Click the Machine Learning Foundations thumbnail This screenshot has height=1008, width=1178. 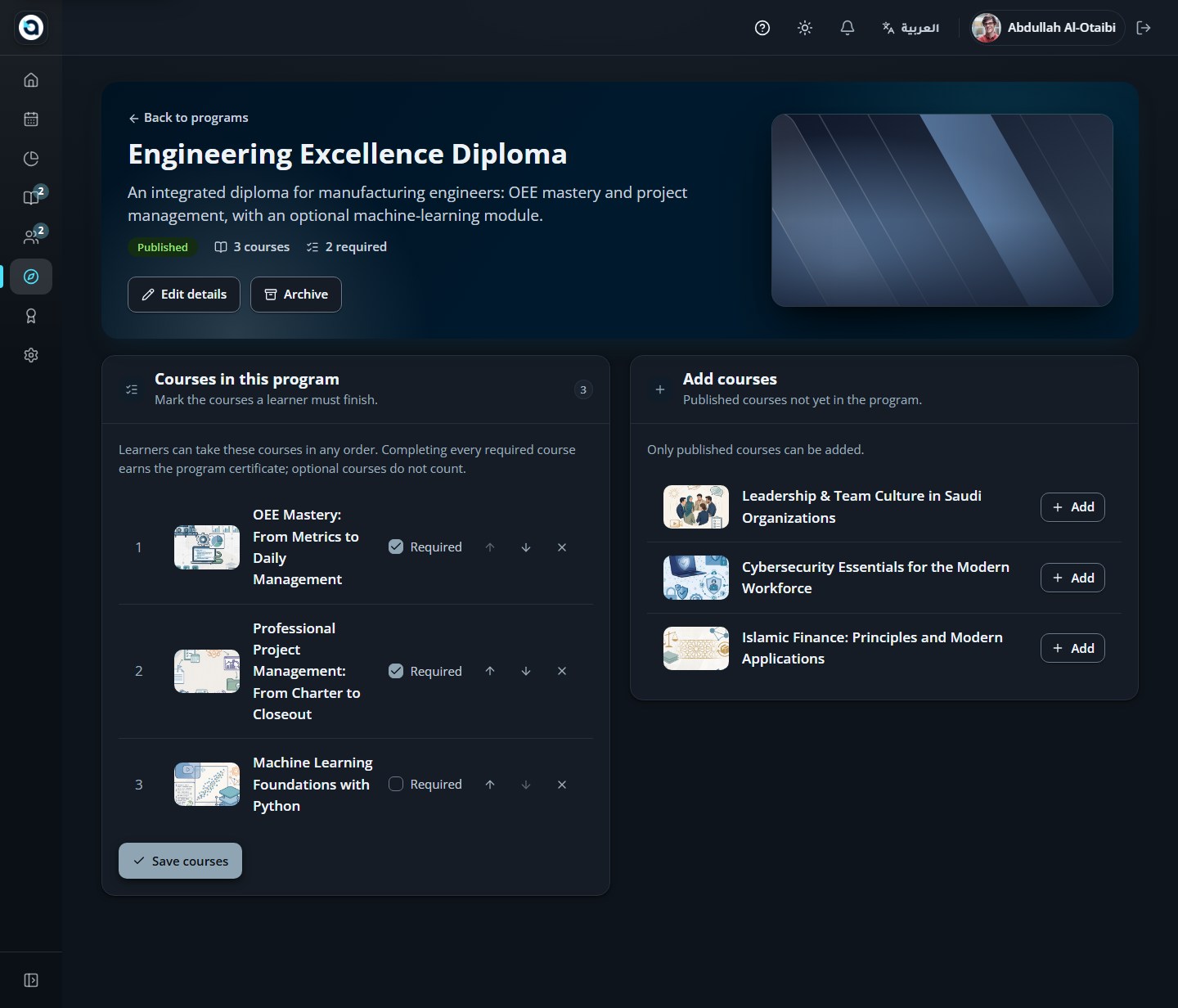[x=207, y=785]
